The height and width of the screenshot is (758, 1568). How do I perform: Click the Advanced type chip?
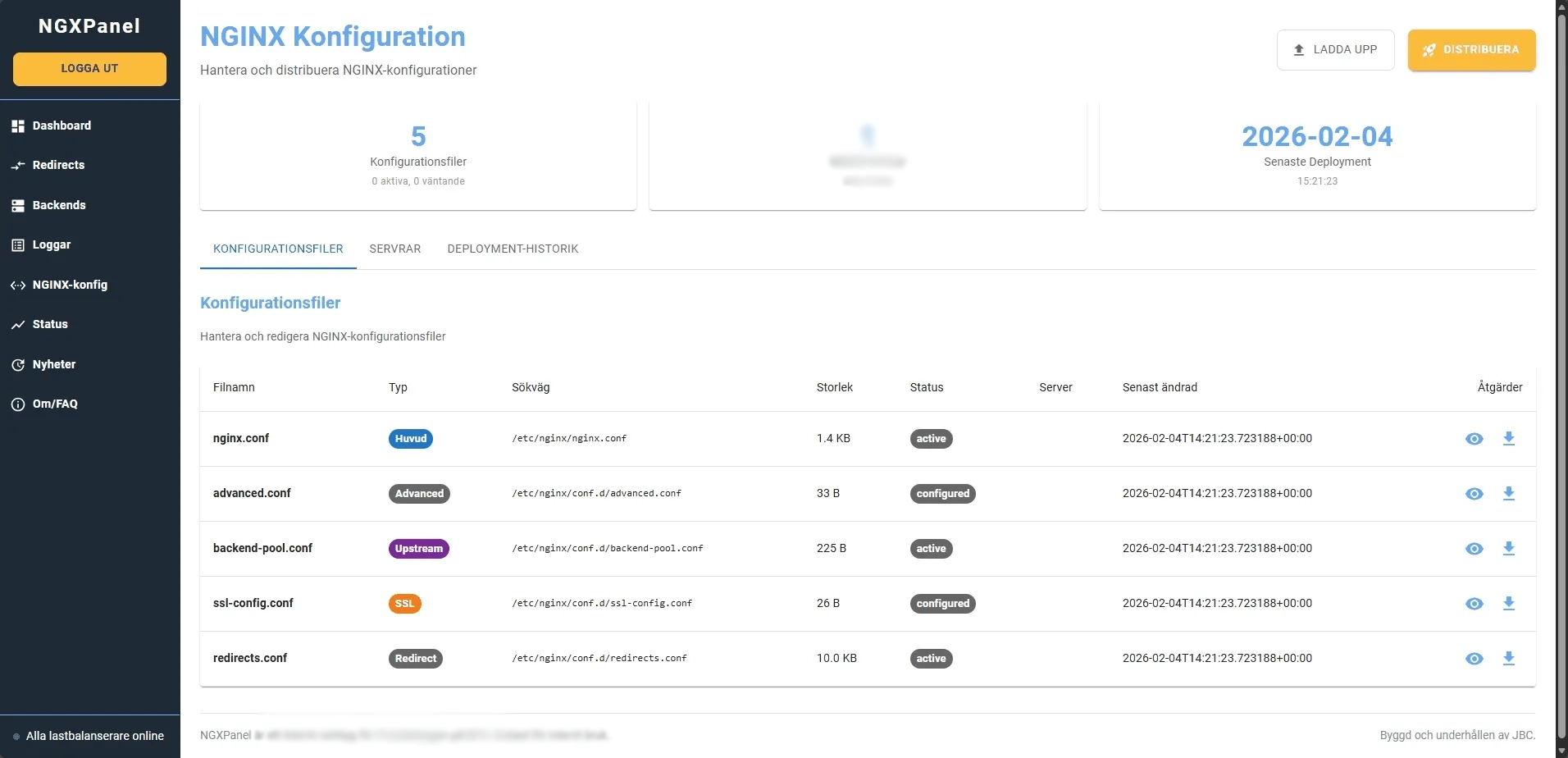pyautogui.click(x=419, y=494)
